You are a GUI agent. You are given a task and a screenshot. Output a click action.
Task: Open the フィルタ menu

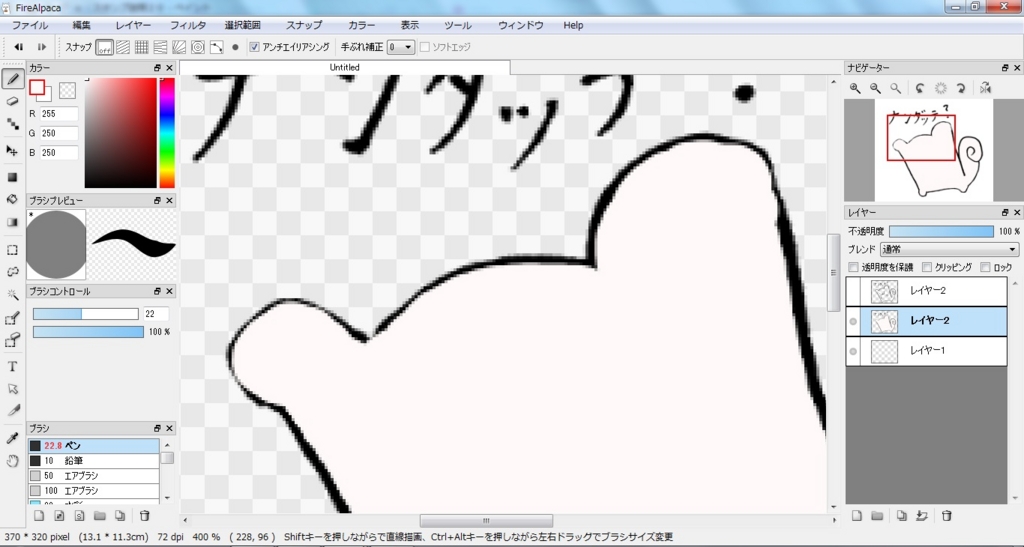click(x=188, y=25)
